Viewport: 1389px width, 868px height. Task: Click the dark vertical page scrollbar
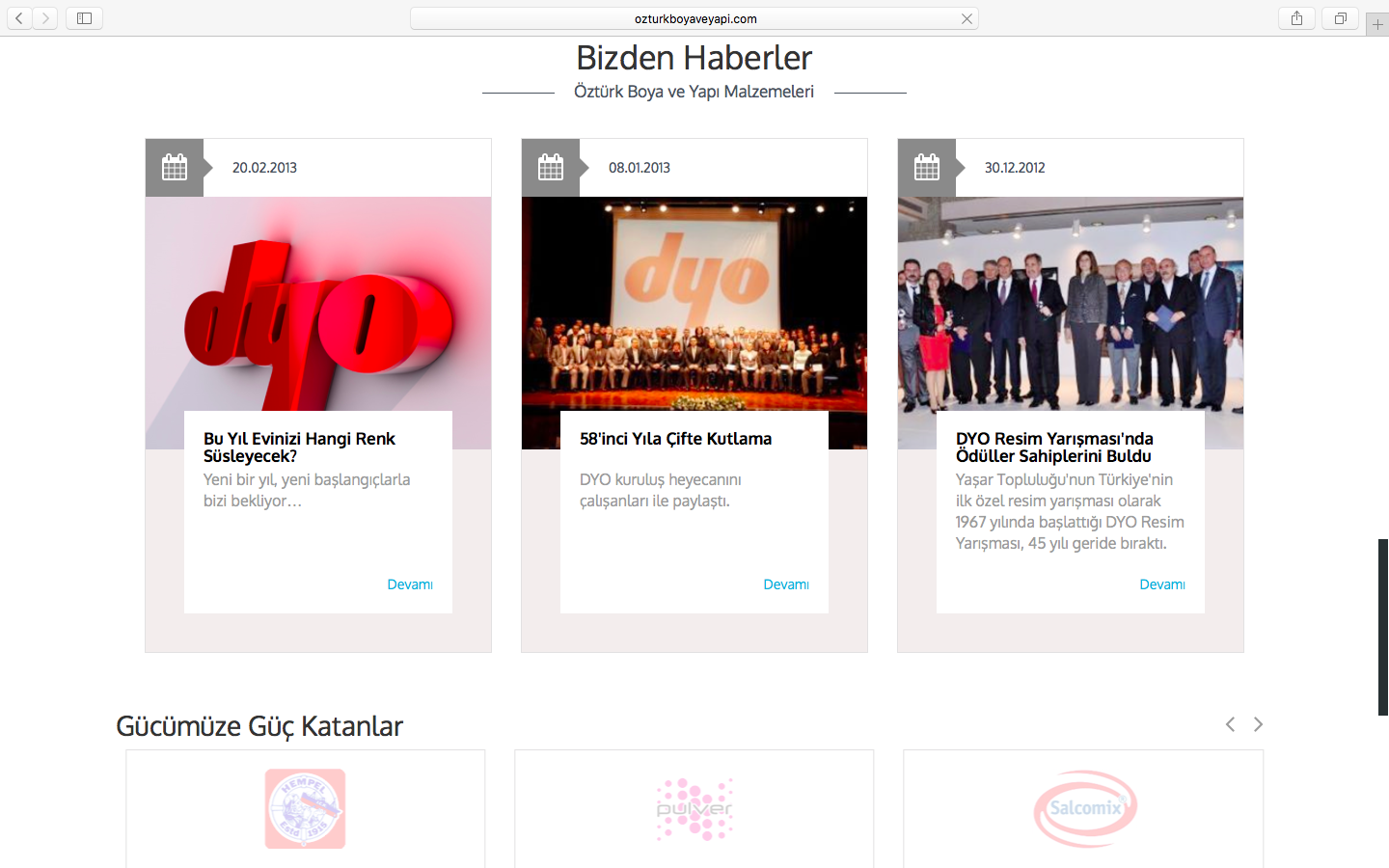coord(1383,627)
